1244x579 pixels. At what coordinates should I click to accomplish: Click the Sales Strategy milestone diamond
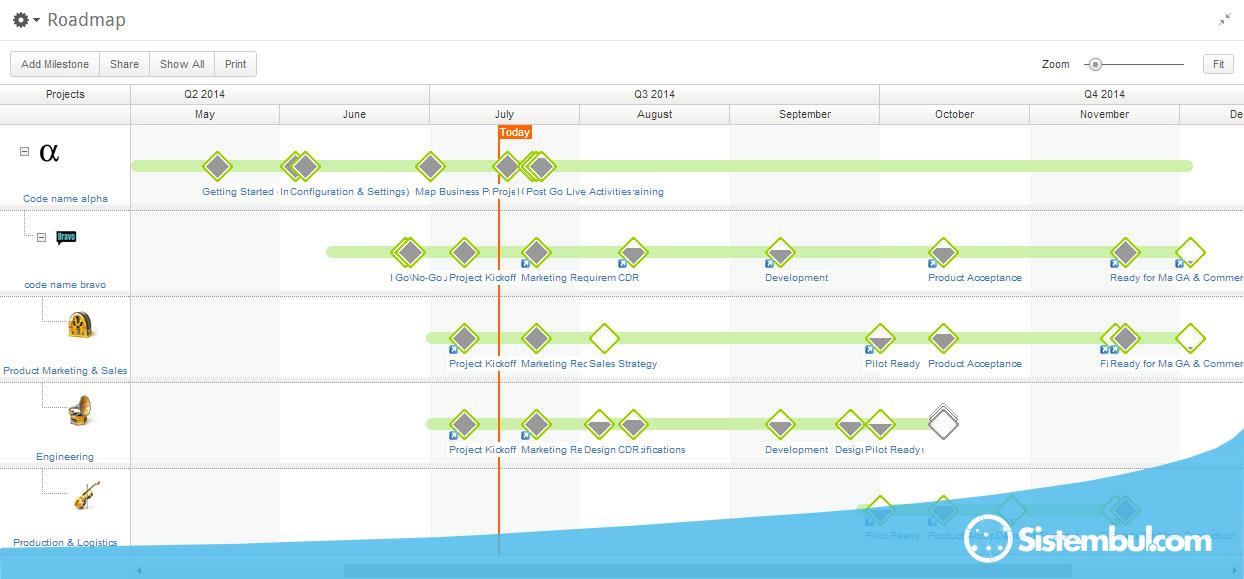[x=603, y=338]
